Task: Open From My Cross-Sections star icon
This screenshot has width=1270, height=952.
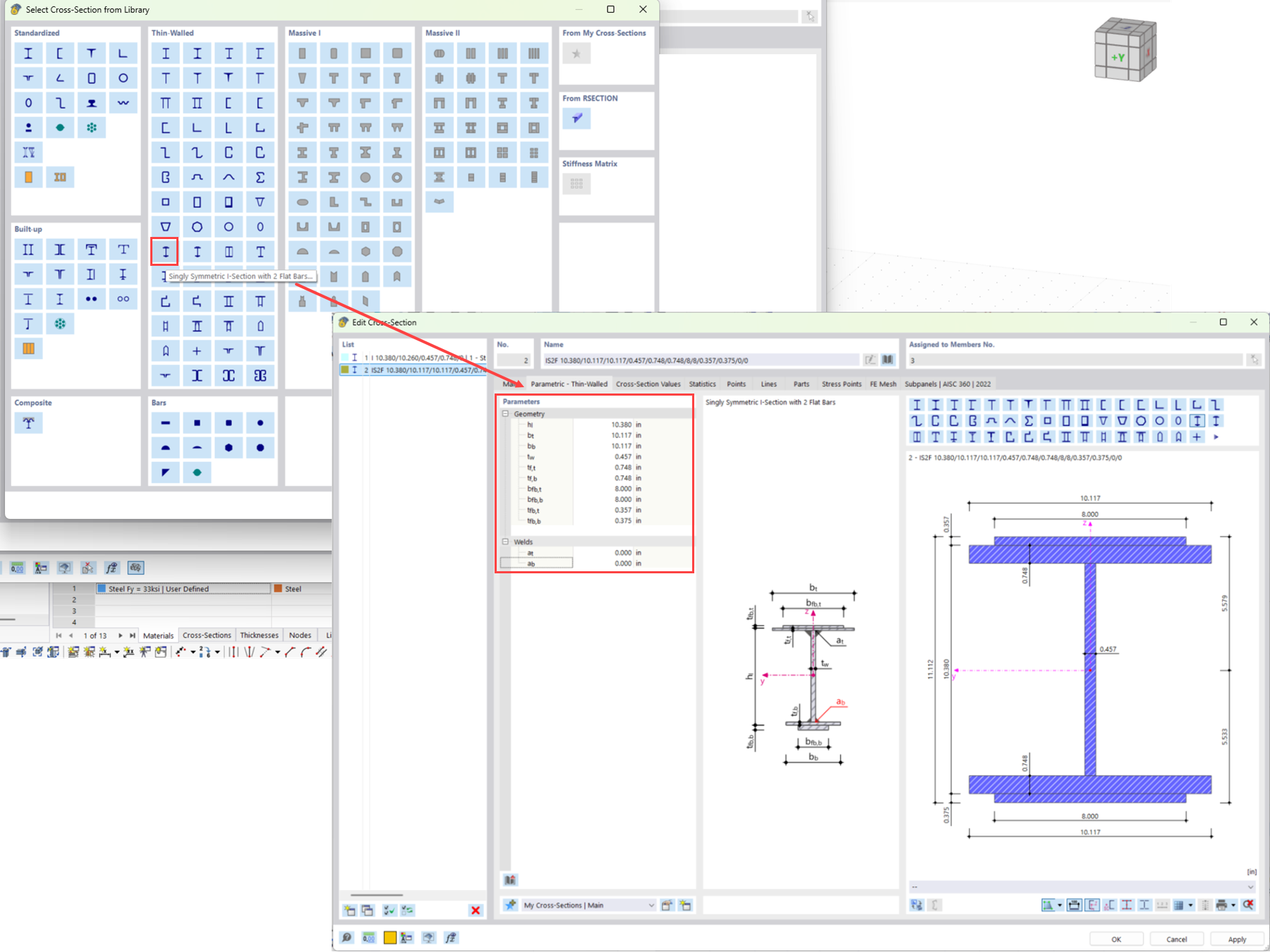Action: point(576,54)
